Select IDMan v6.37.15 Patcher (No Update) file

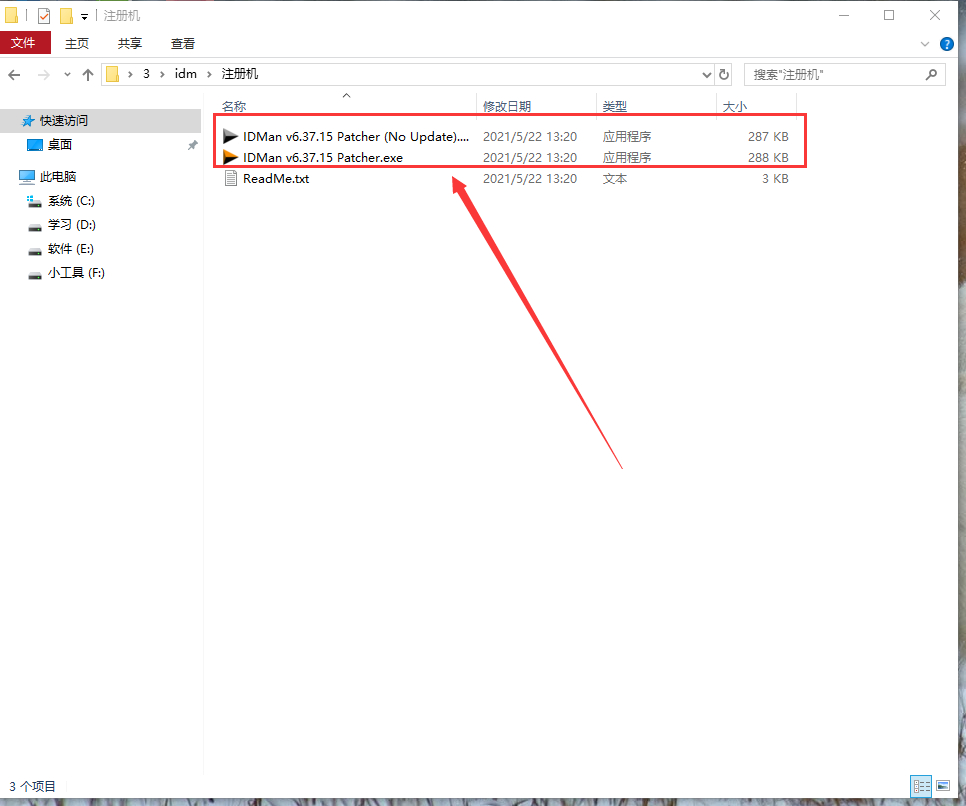click(x=355, y=136)
